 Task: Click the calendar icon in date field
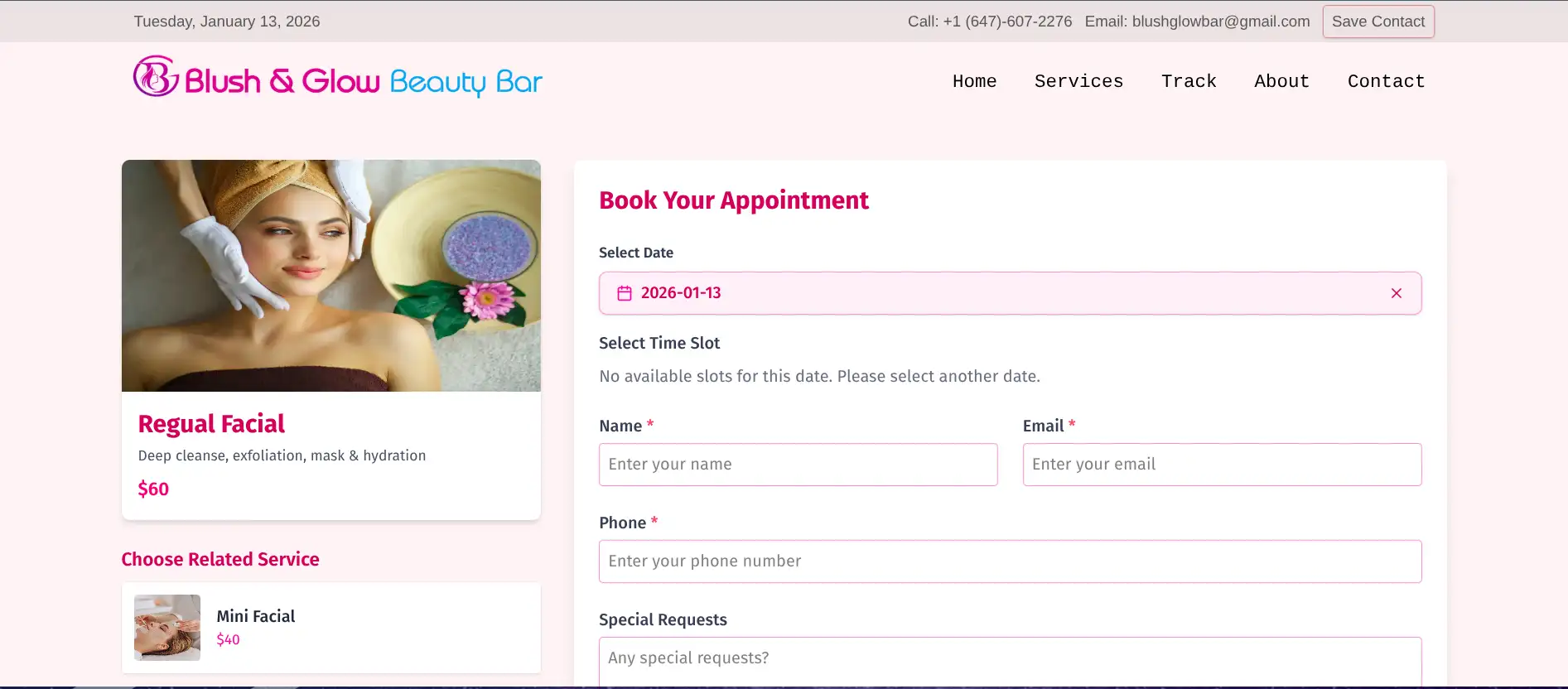(x=625, y=293)
